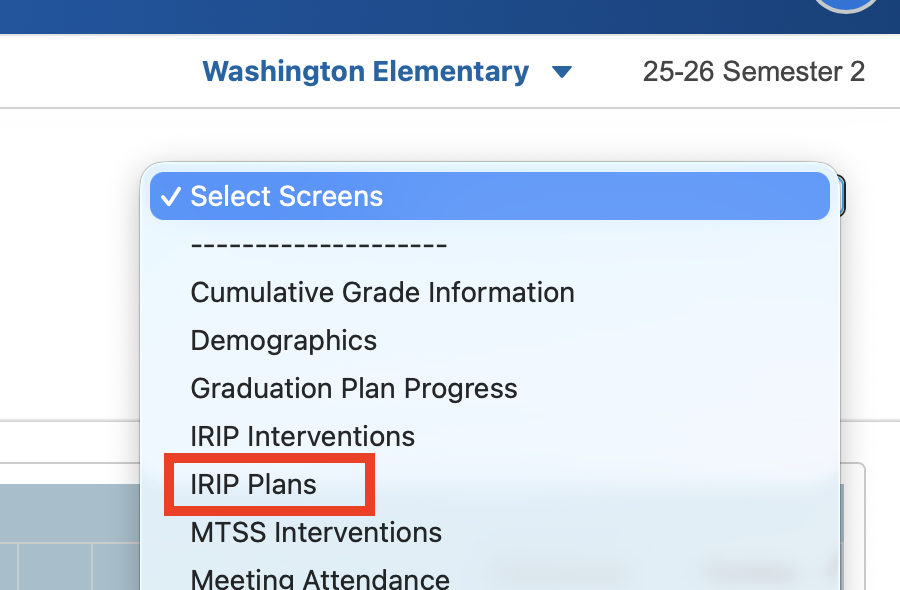The width and height of the screenshot is (900, 590).
Task: Select "Cumulative Grade Information" screen option
Action: (382, 292)
